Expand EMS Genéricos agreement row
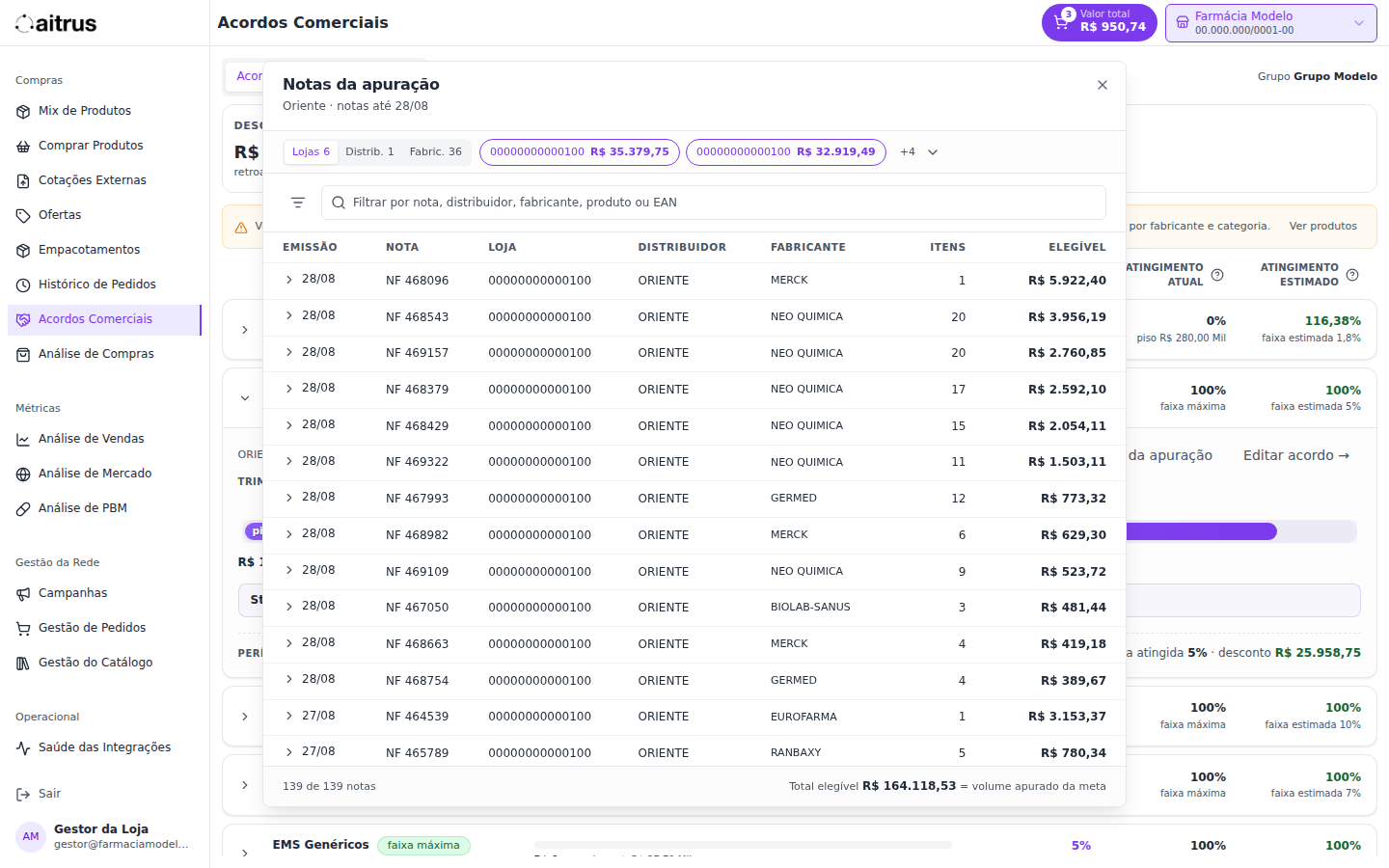This screenshot has width=1389, height=868. click(245, 853)
